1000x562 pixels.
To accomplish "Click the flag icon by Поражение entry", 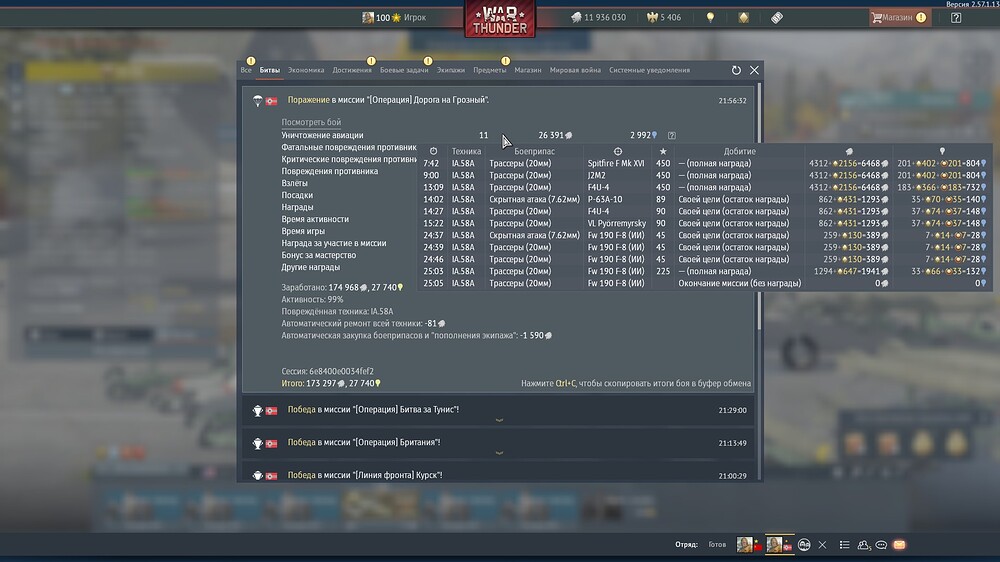I will pos(272,101).
